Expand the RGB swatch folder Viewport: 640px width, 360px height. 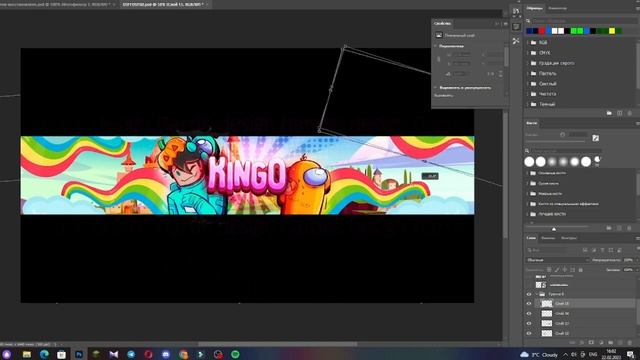point(528,42)
